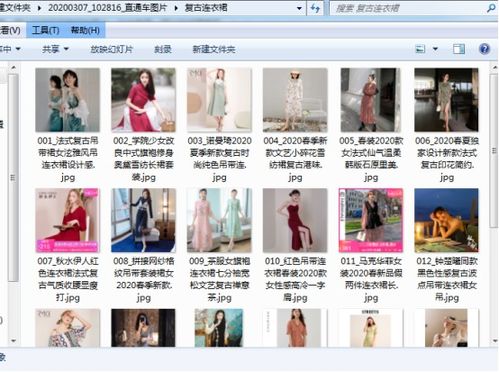The height and width of the screenshot is (372, 499).
Task: Open the 帮助(H) menu
Action: click(x=85, y=30)
